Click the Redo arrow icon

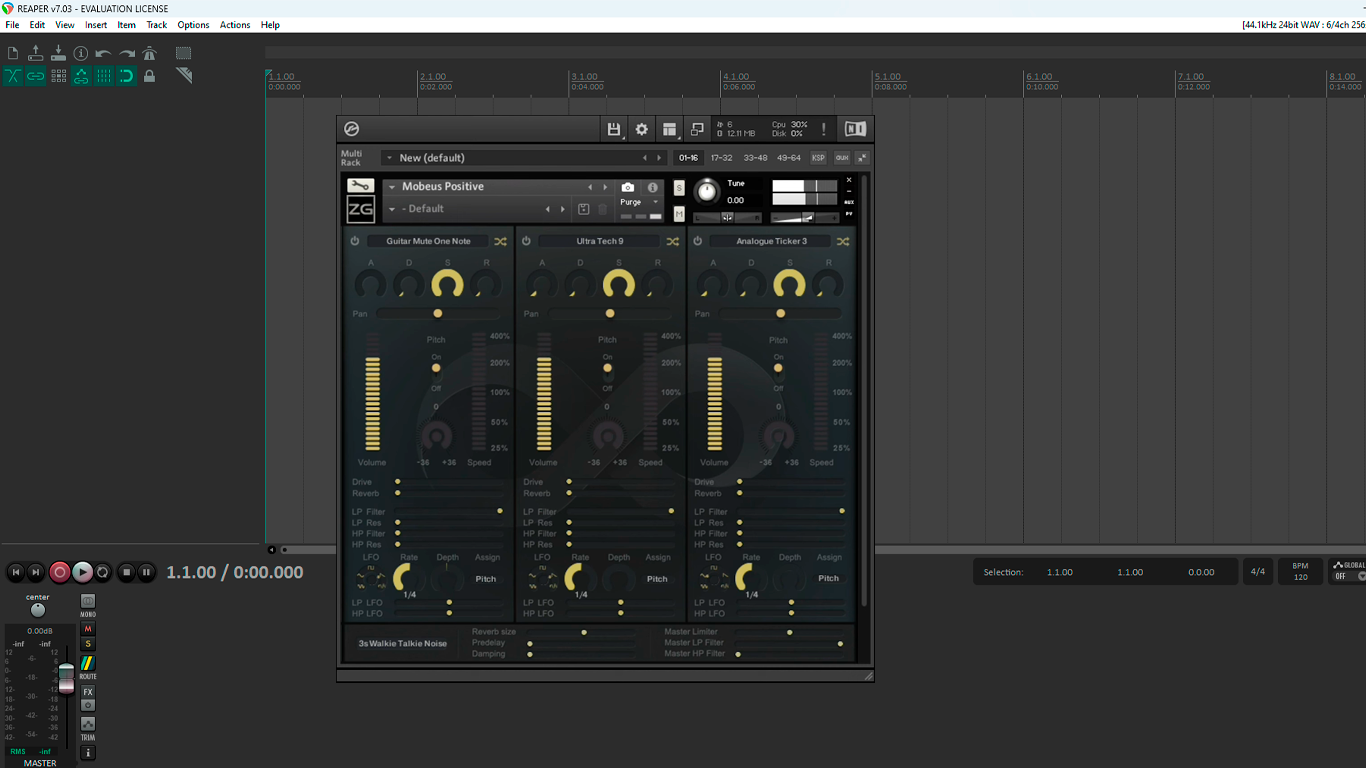point(127,53)
